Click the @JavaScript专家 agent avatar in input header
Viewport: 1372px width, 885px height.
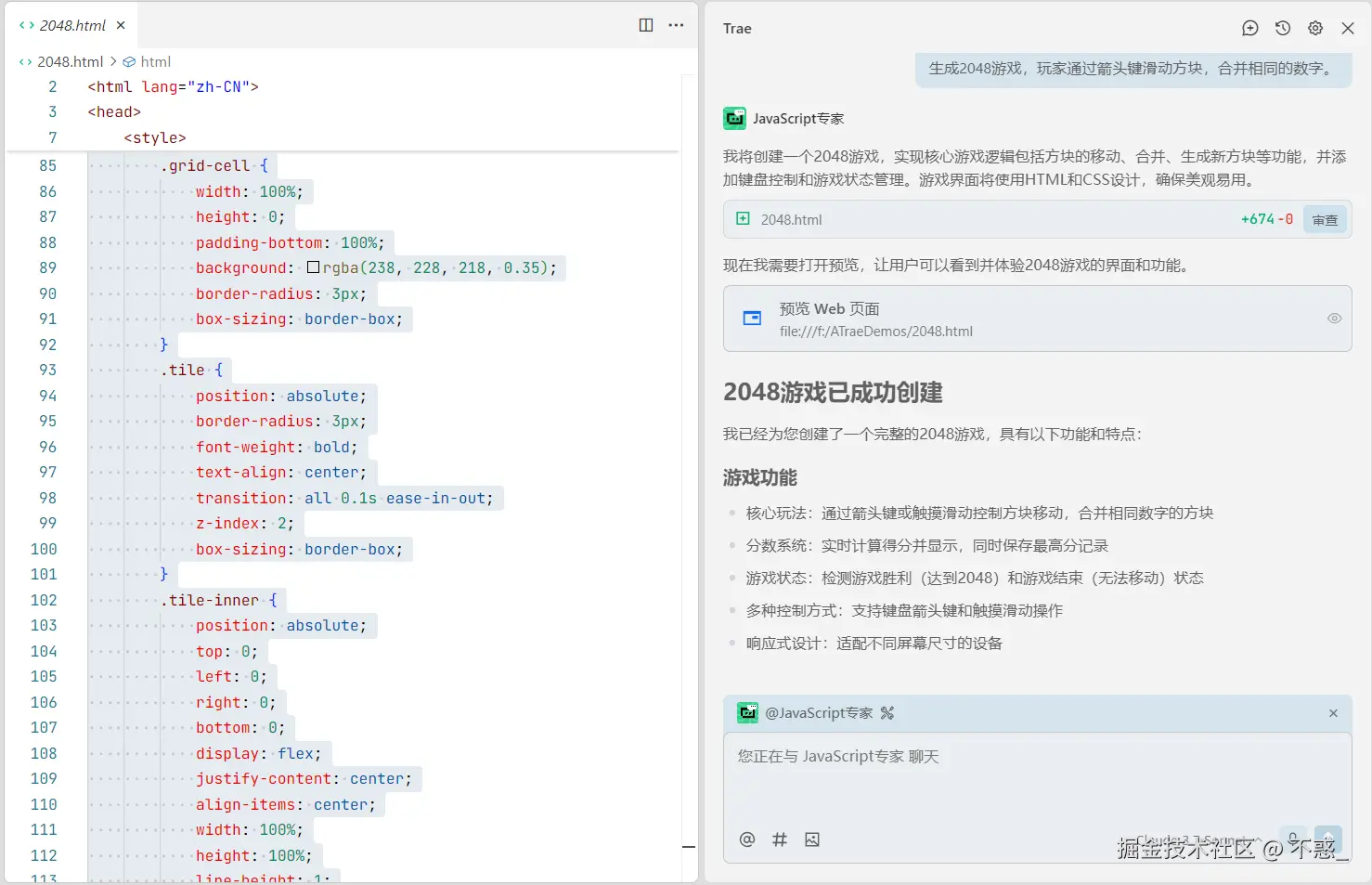[747, 712]
